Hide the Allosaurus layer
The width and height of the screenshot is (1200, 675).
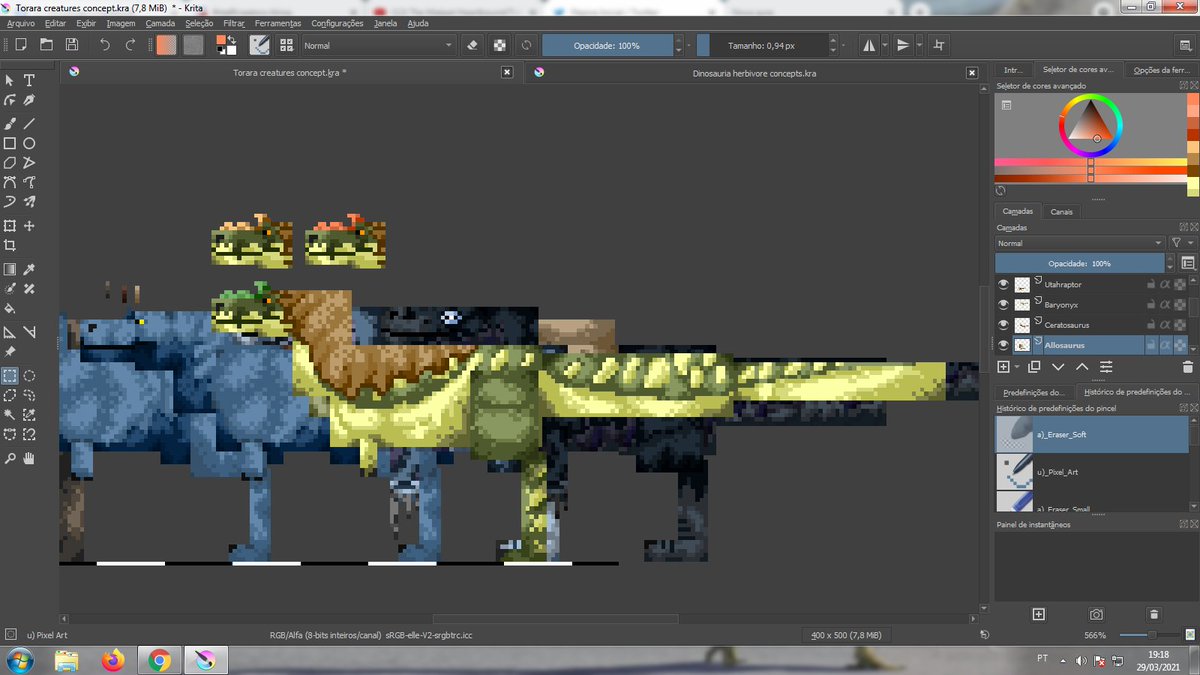[x=1004, y=345]
